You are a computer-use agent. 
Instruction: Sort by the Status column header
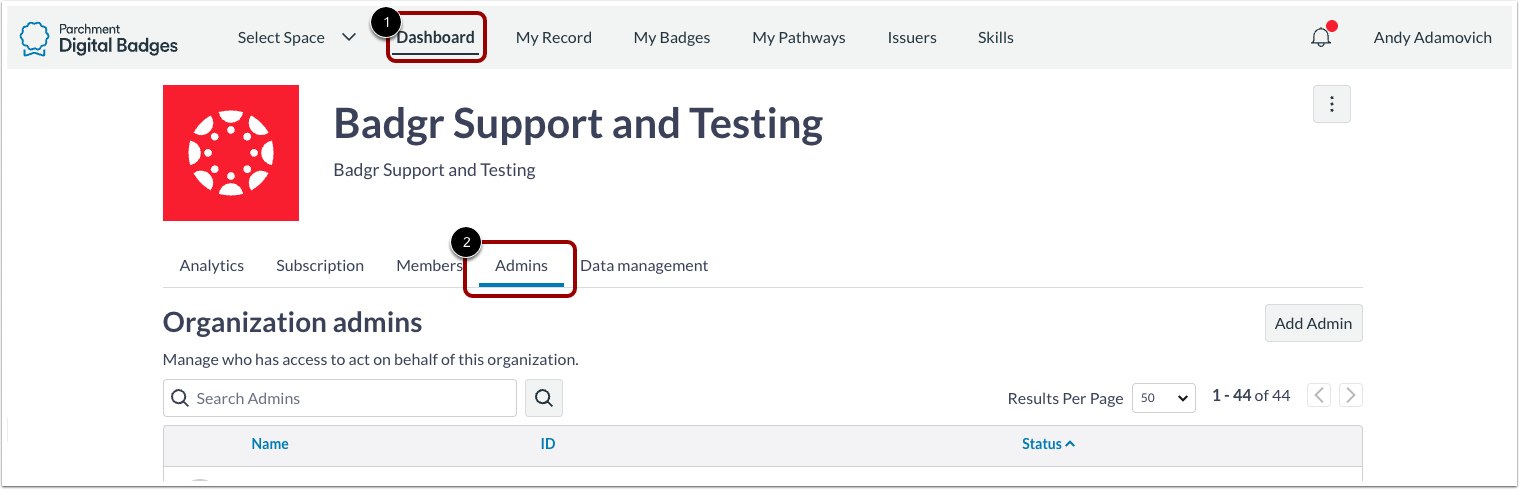point(1048,444)
